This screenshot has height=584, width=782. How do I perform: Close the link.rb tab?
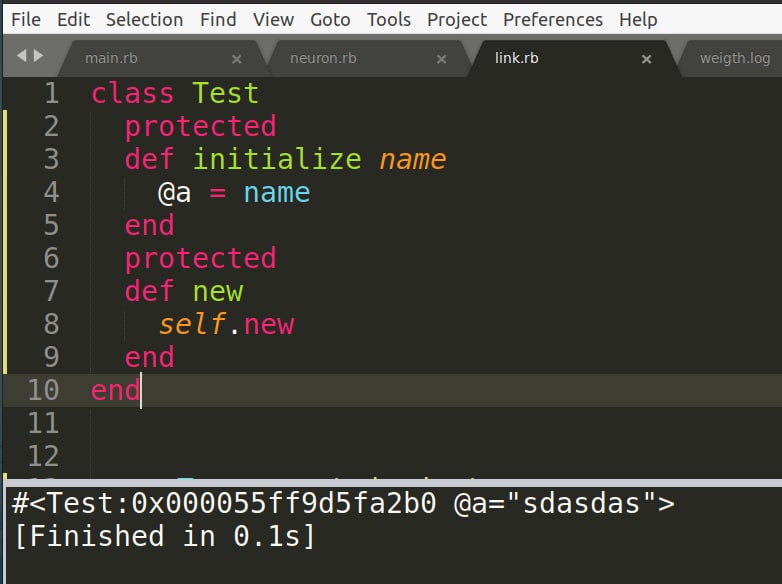646,59
